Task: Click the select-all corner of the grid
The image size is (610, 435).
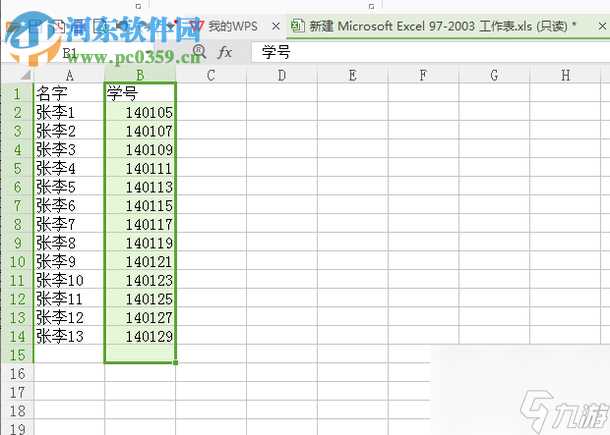Action: pyautogui.click(x=17, y=74)
